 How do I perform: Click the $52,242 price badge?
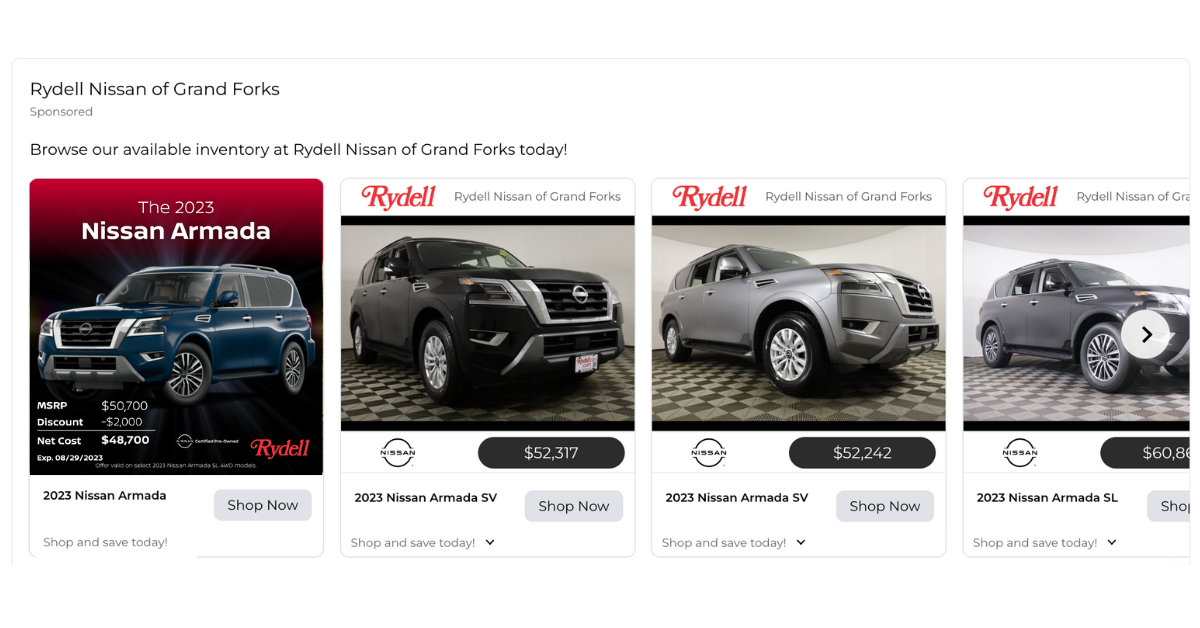862,453
